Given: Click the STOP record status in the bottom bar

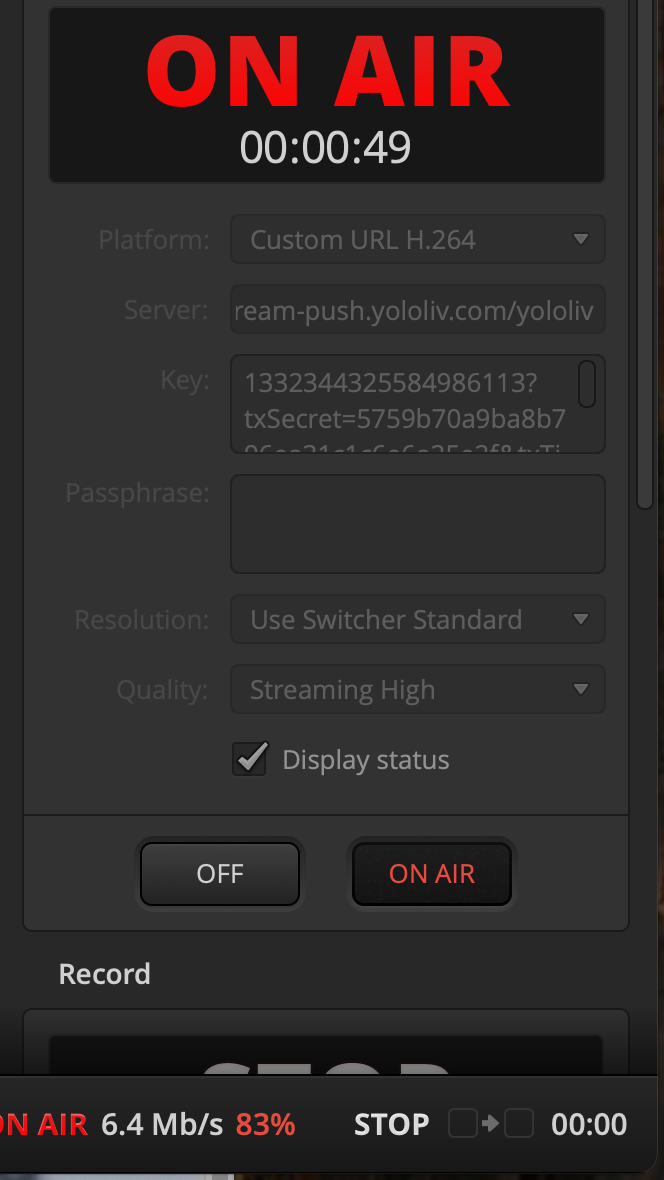Looking at the screenshot, I should click(391, 1125).
